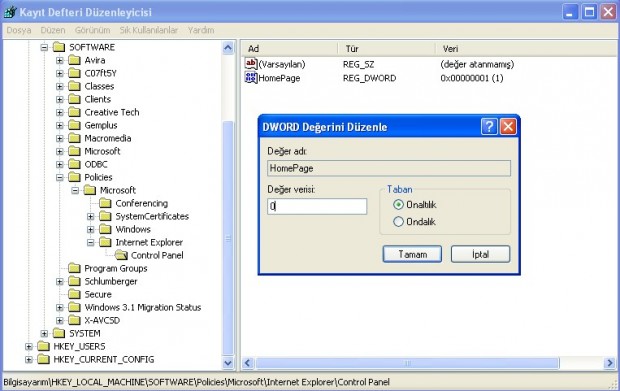Click the Conferencing folder icon

tap(105, 203)
